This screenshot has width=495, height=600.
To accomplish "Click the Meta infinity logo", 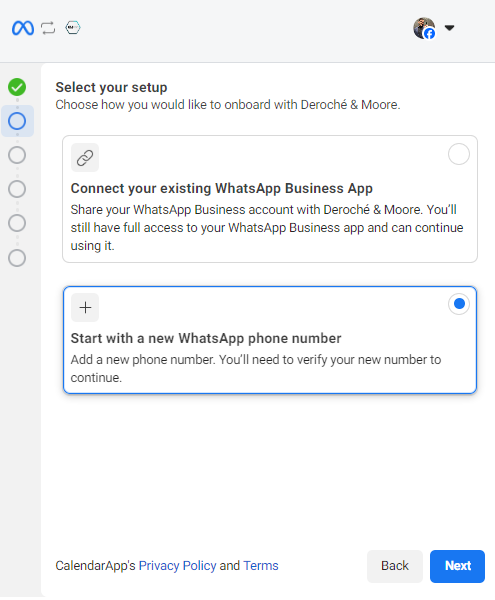I will 23,28.
